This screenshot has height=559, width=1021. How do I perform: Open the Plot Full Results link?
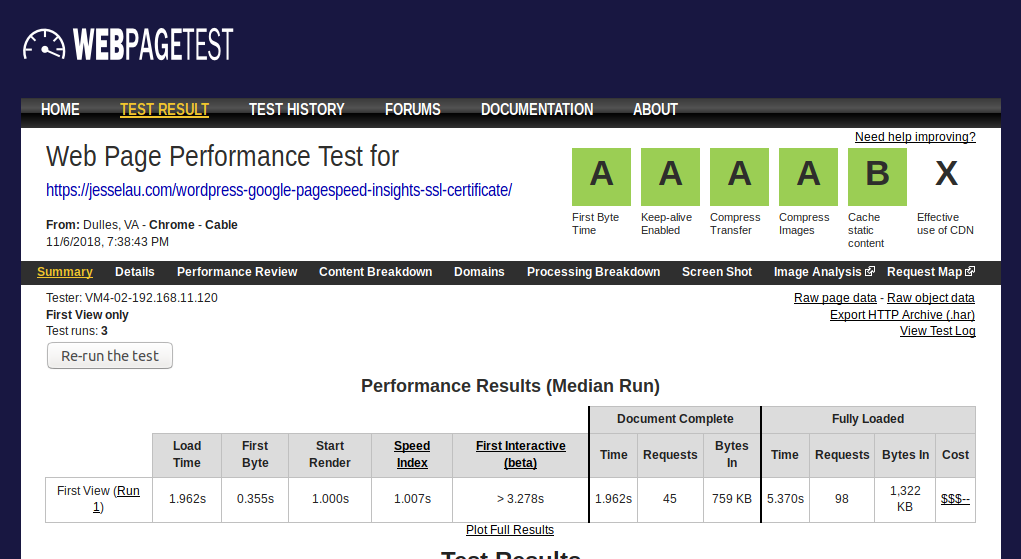(x=510, y=530)
